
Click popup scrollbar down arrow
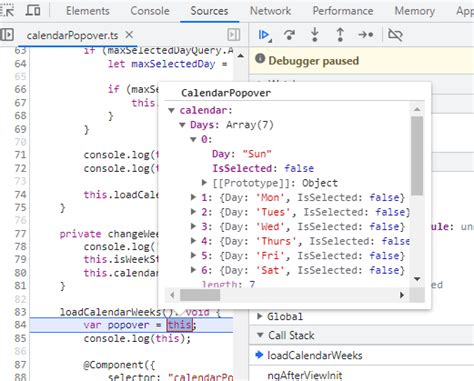pos(417,279)
